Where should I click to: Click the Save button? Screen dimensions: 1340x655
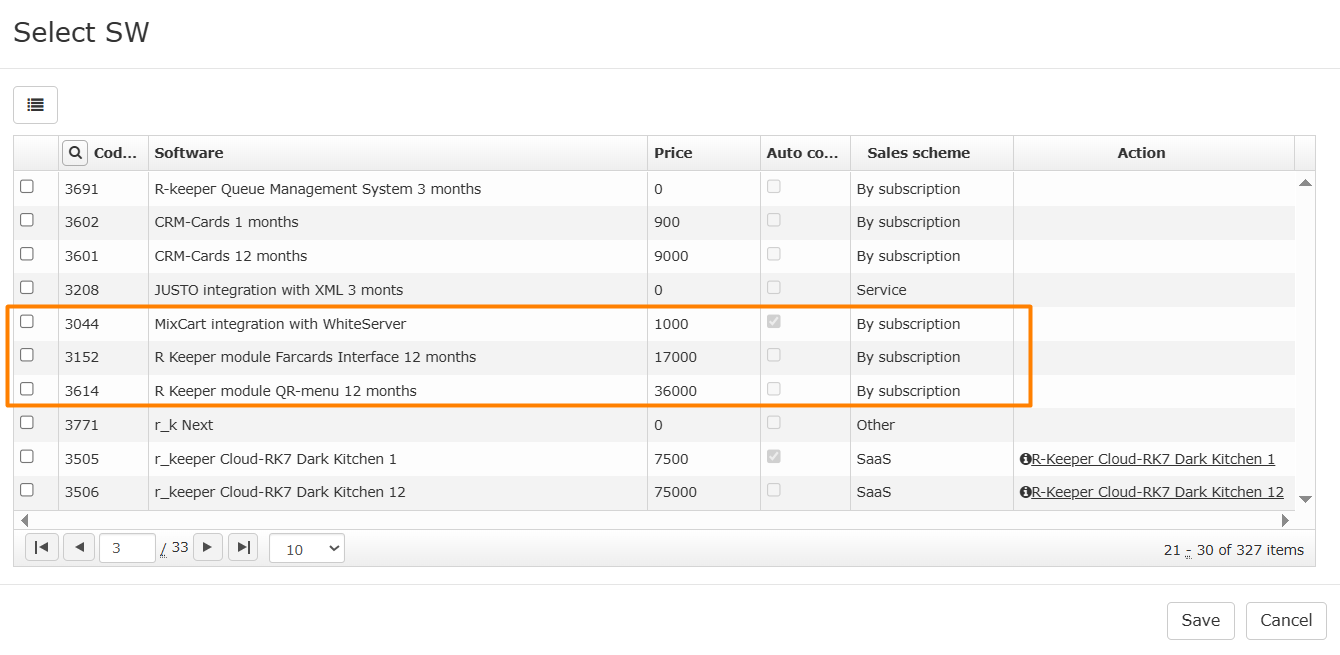pyautogui.click(x=1200, y=621)
